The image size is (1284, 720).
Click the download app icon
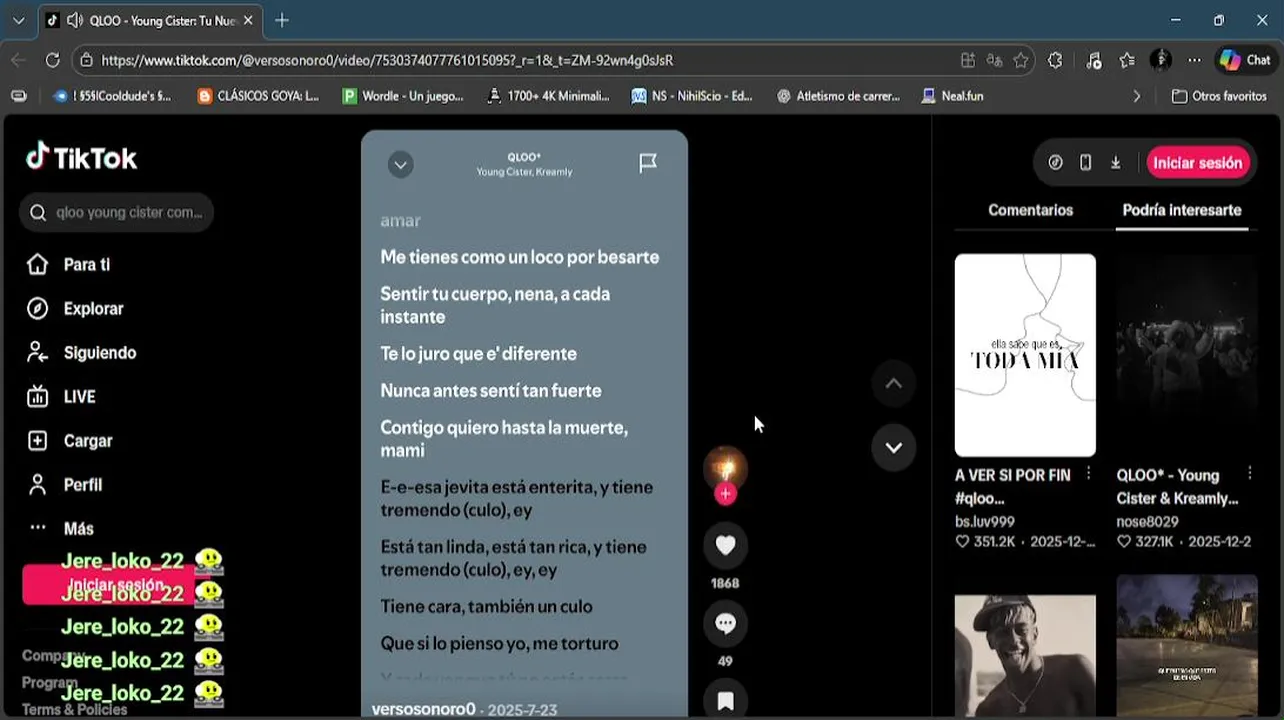click(1115, 163)
